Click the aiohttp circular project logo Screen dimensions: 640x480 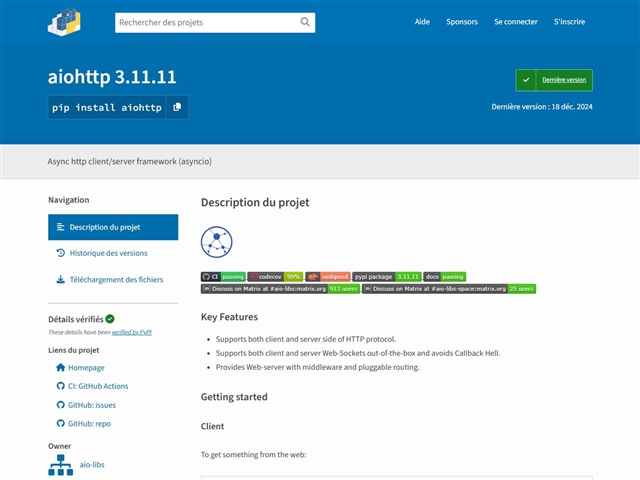216,242
